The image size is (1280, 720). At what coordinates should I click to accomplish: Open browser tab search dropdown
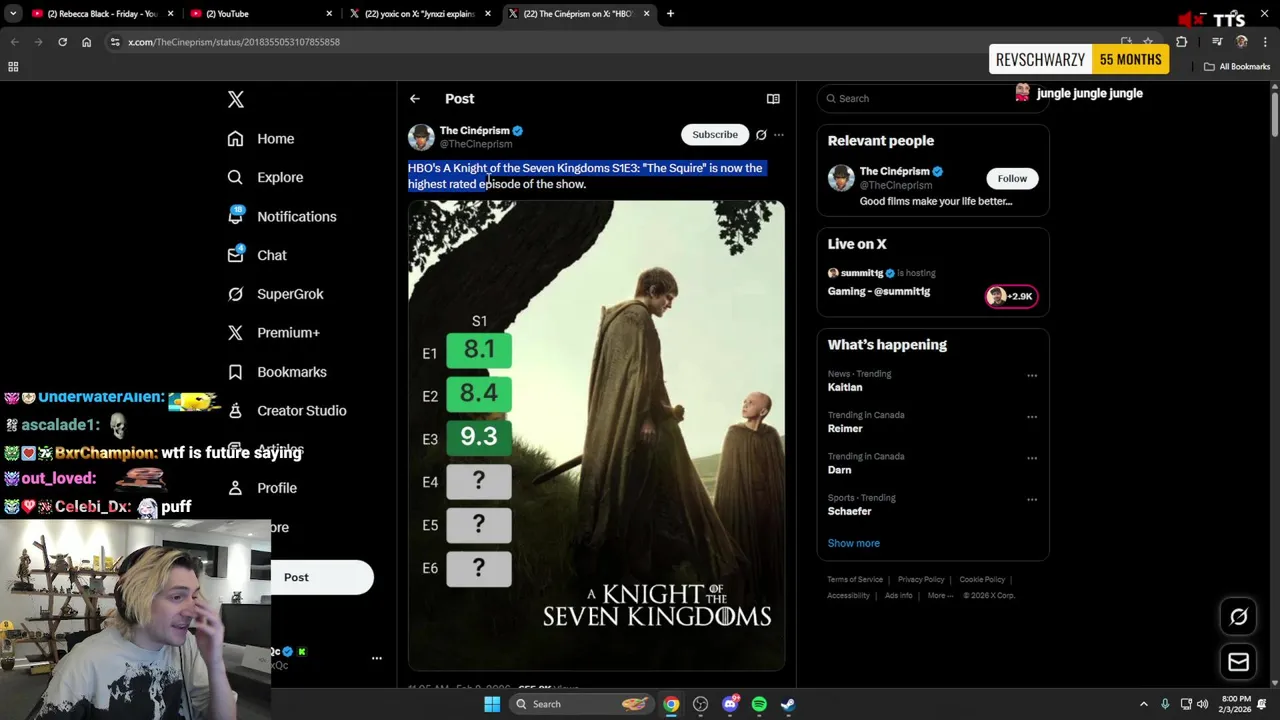[x=13, y=14]
